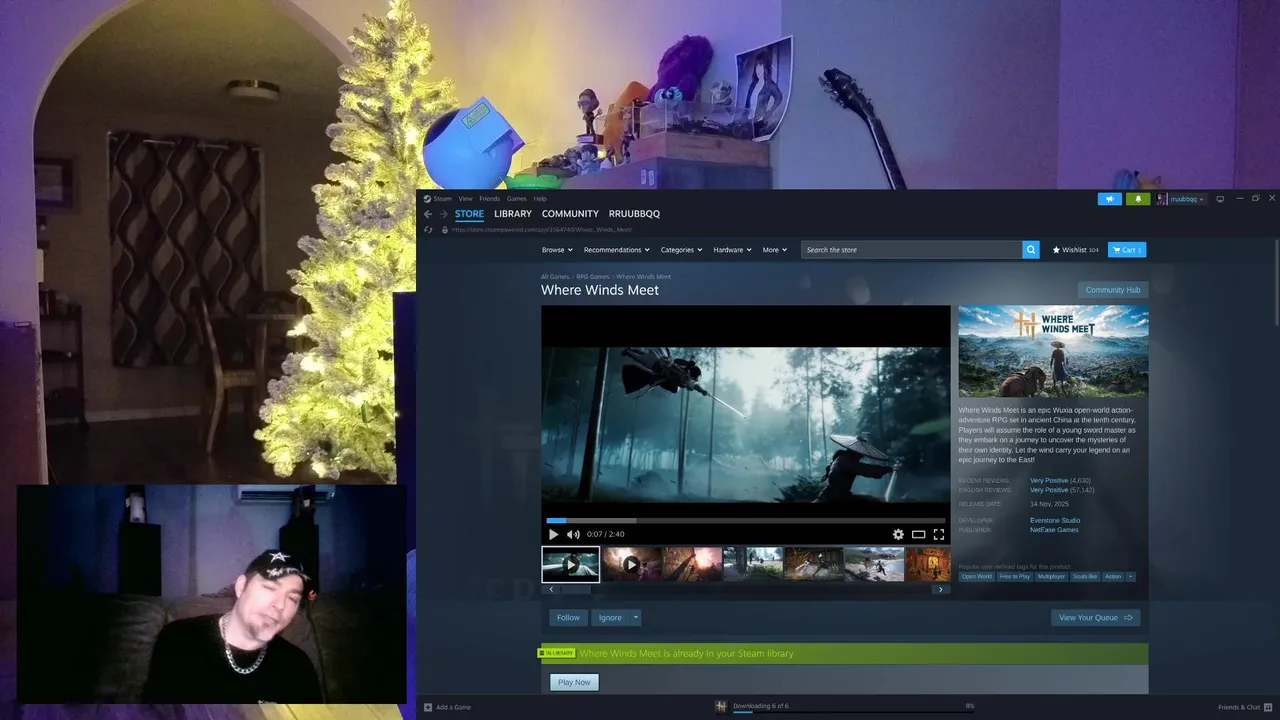The image size is (1280, 720).
Task: Open Everstone Studio developer link
Action: (x=1055, y=520)
